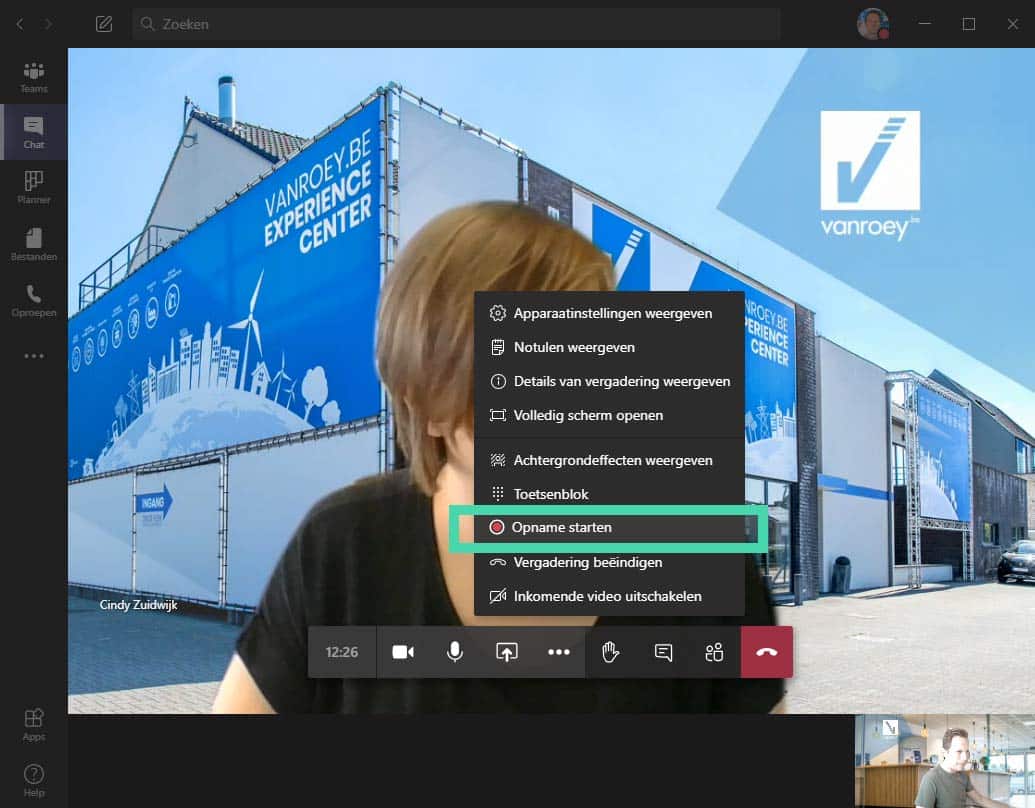Screen dimensions: 1035x808
Task: Raise your hand in the meeting
Action: tap(611, 652)
